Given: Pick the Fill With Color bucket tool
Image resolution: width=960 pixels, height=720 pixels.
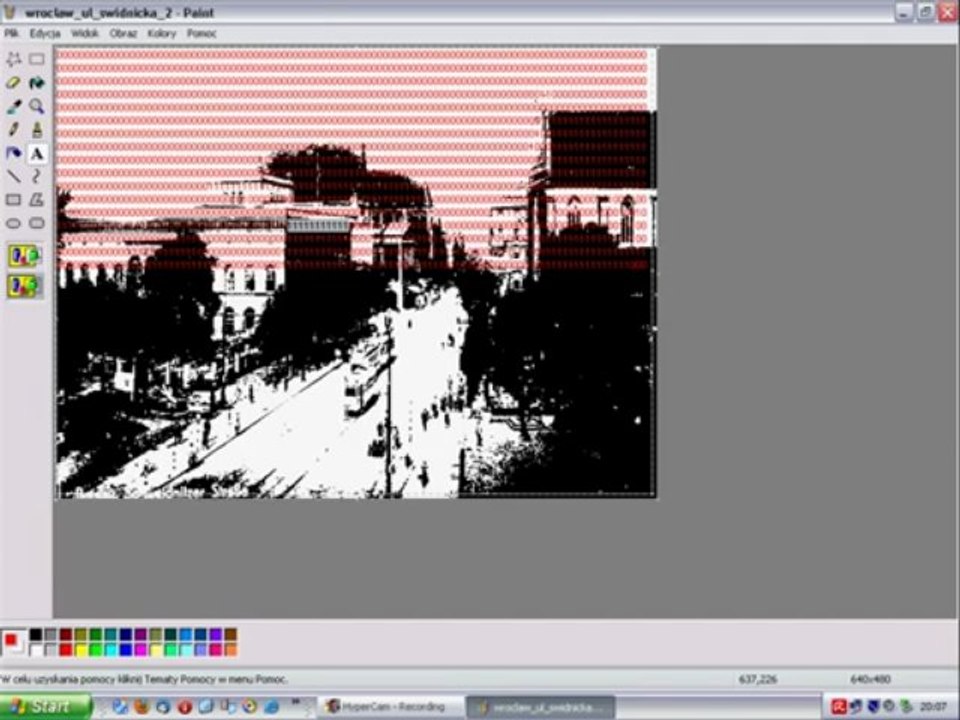Looking at the screenshot, I should [37, 83].
